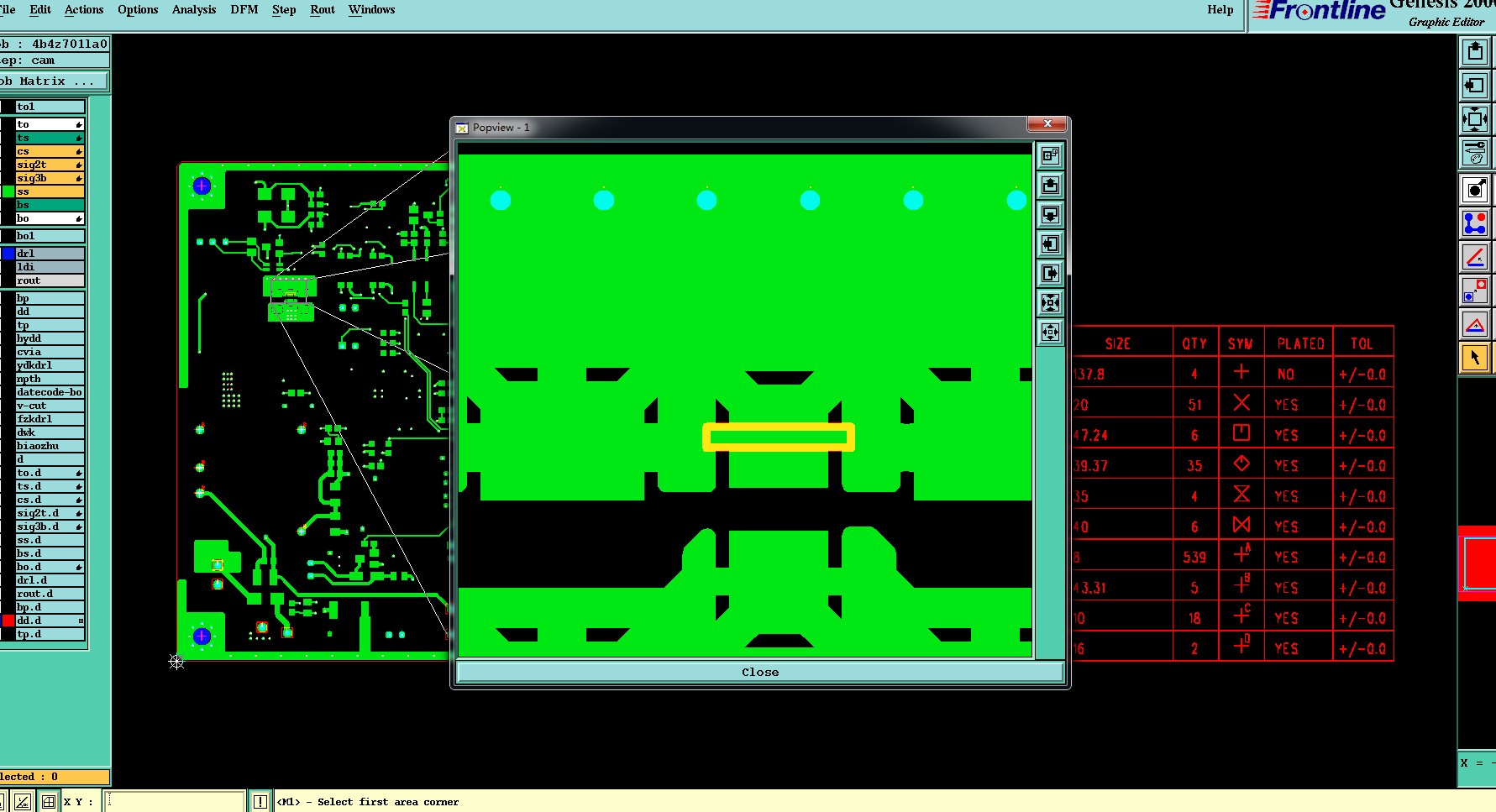This screenshot has height=812, width=1496.
Task: Click the grid icon beside X Y
Action: click(49, 802)
